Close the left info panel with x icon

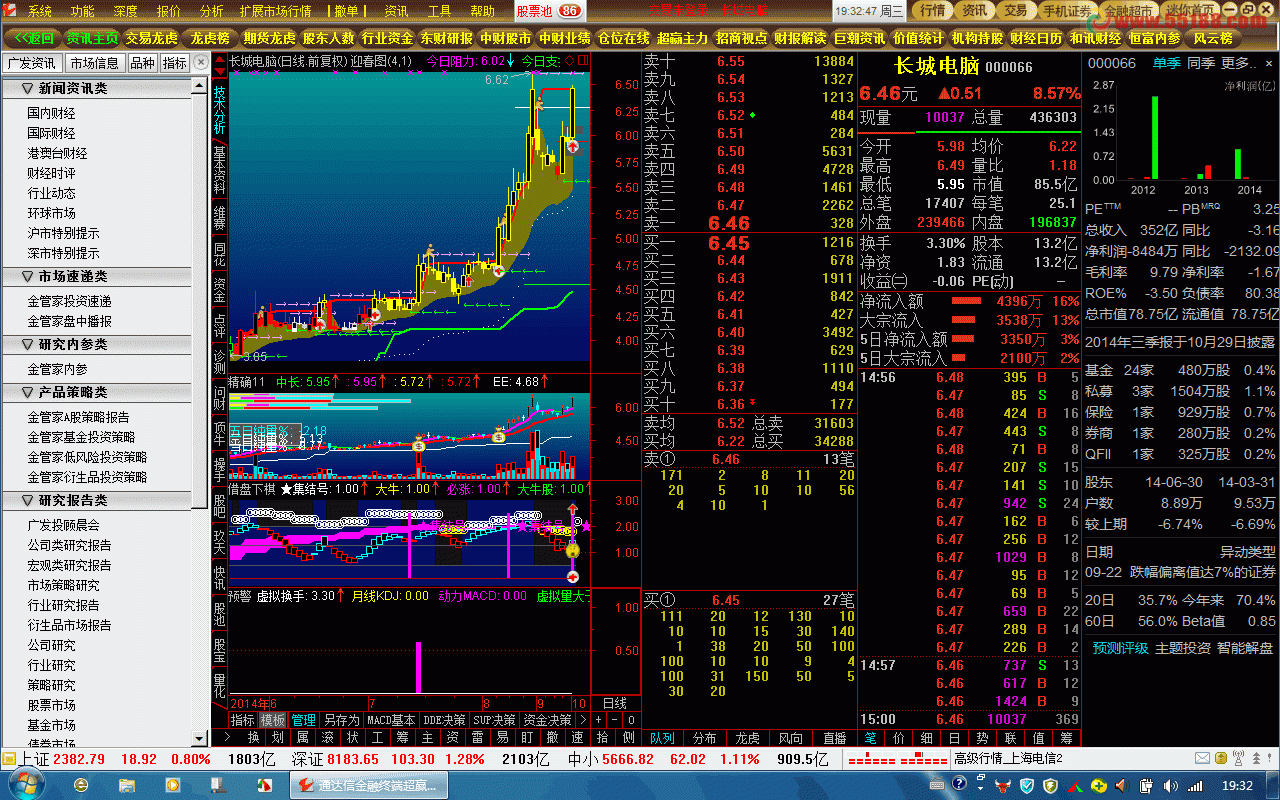click(202, 62)
